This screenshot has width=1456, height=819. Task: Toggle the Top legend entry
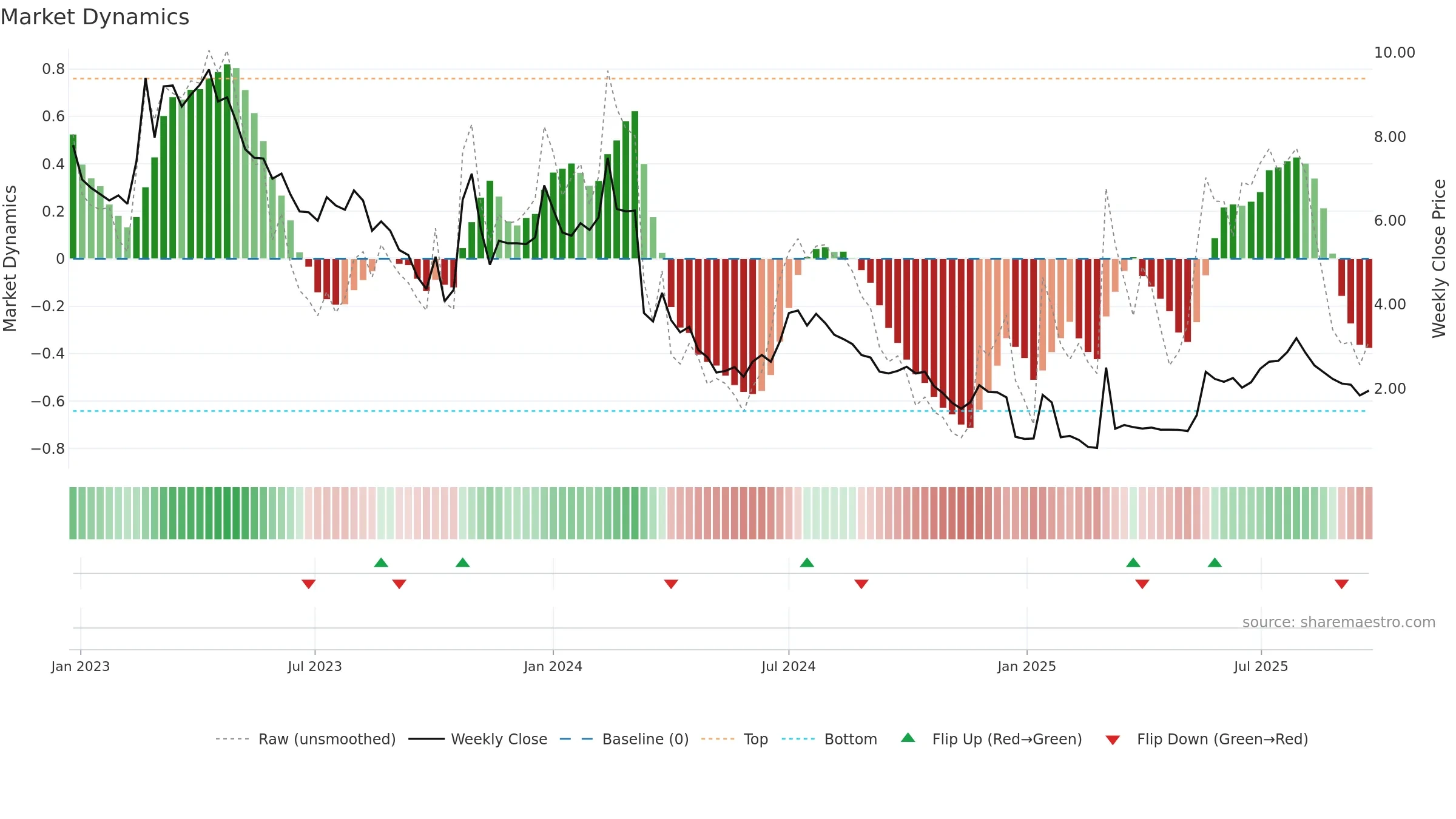point(735,739)
